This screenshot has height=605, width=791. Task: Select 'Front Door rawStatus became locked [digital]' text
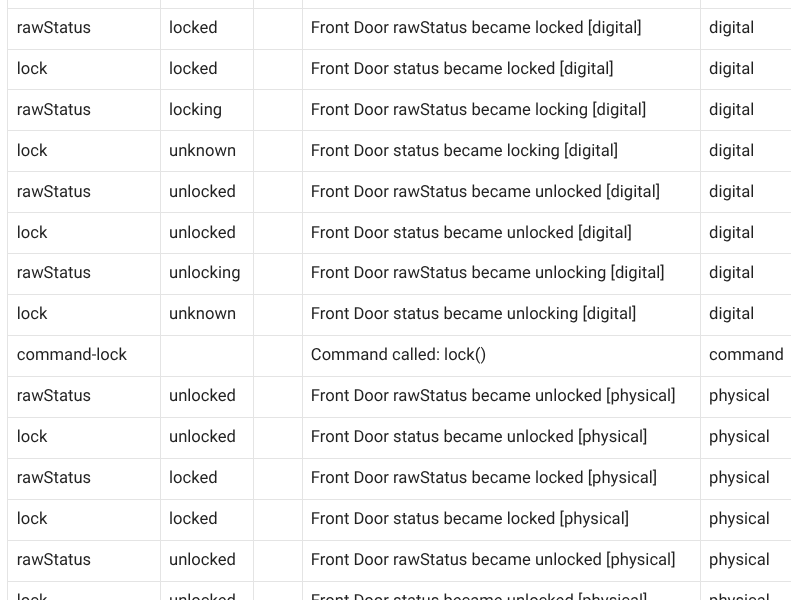point(476,27)
